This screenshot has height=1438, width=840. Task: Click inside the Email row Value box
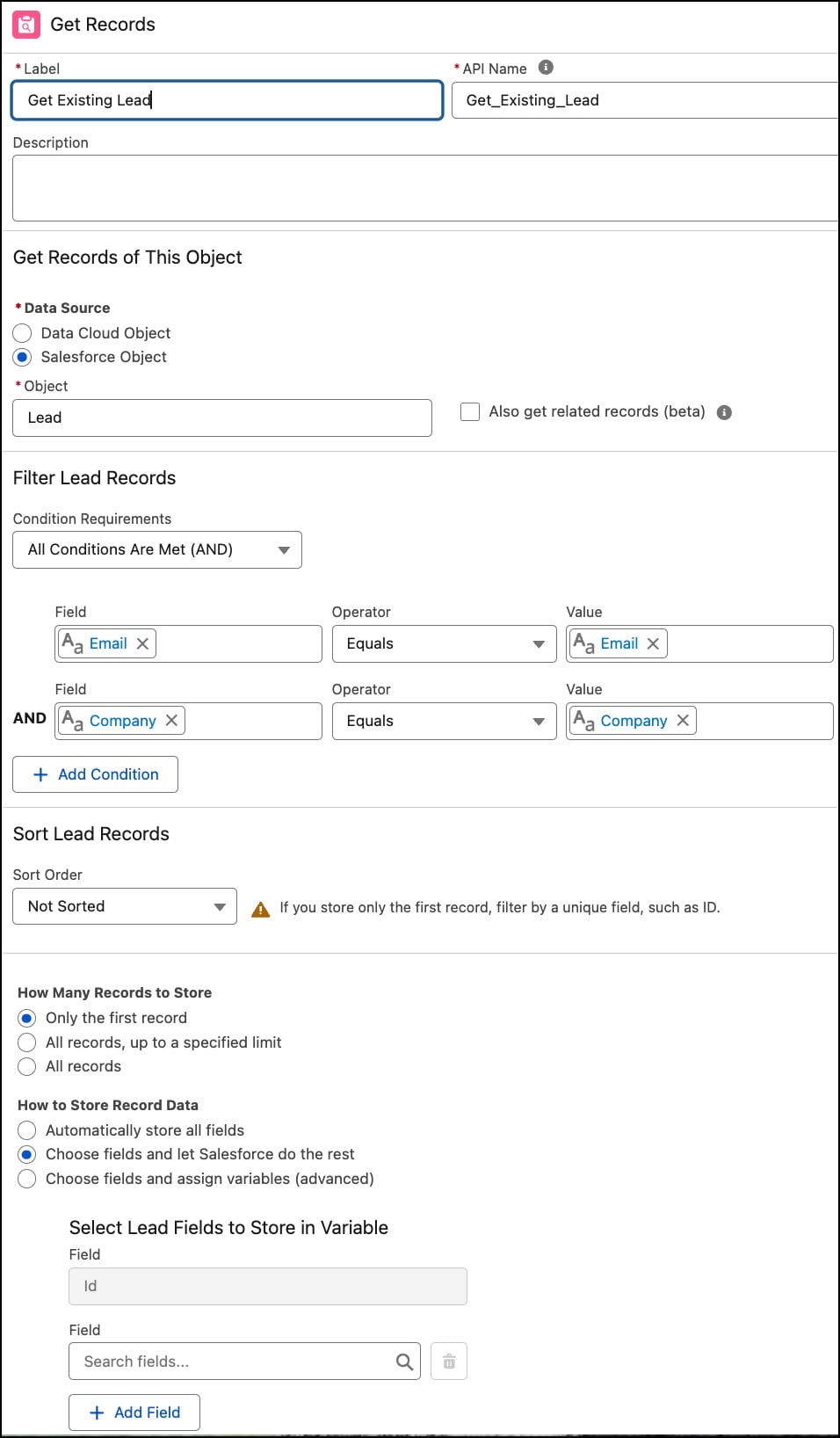pos(700,643)
